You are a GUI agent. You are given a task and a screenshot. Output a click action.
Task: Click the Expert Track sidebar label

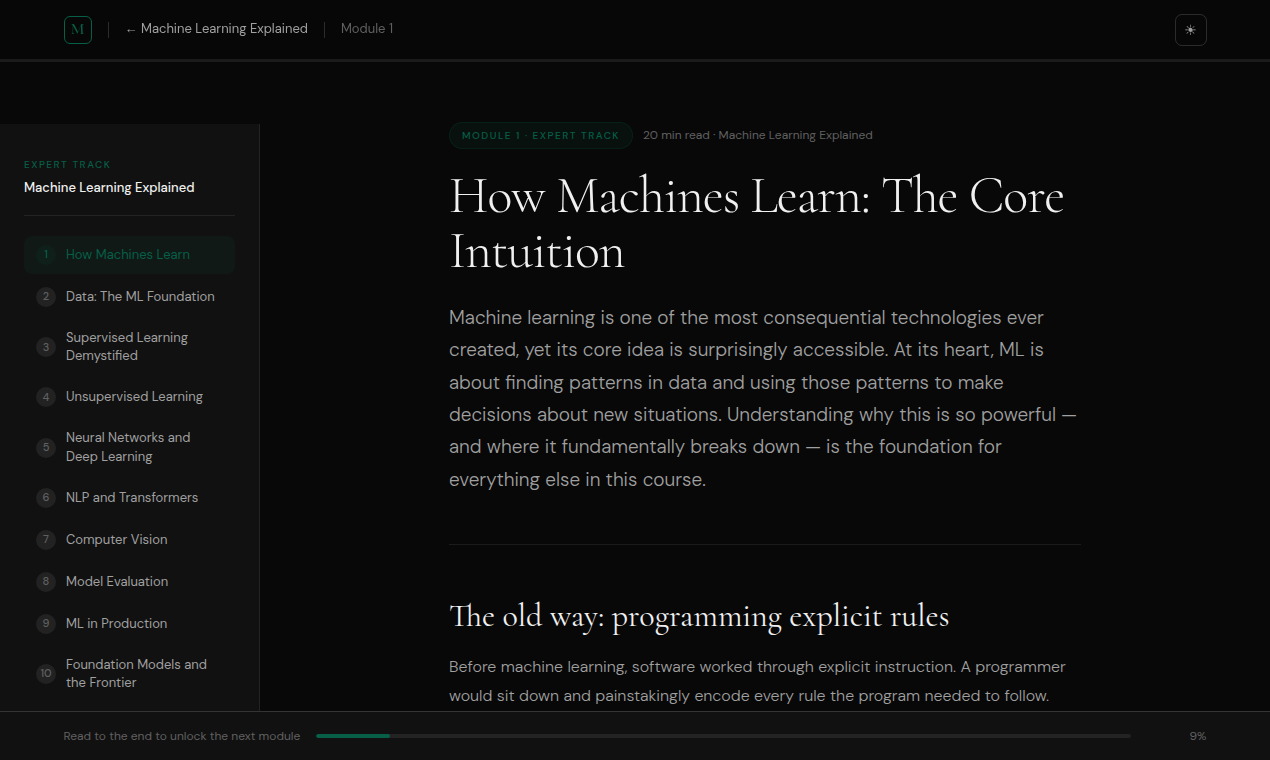[67, 165]
